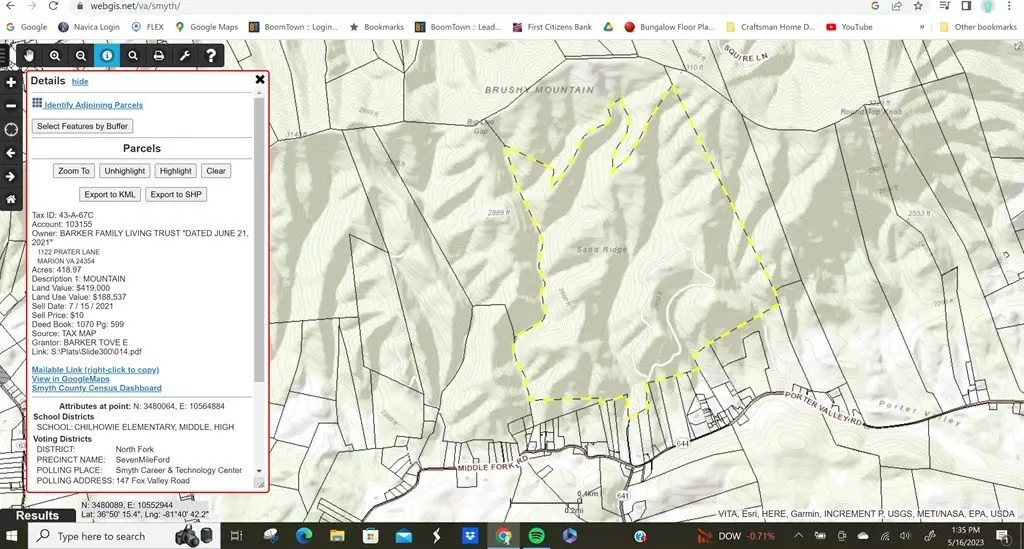Open Spotify from the Windows taskbar
This screenshot has width=1024, height=549.
point(536,537)
